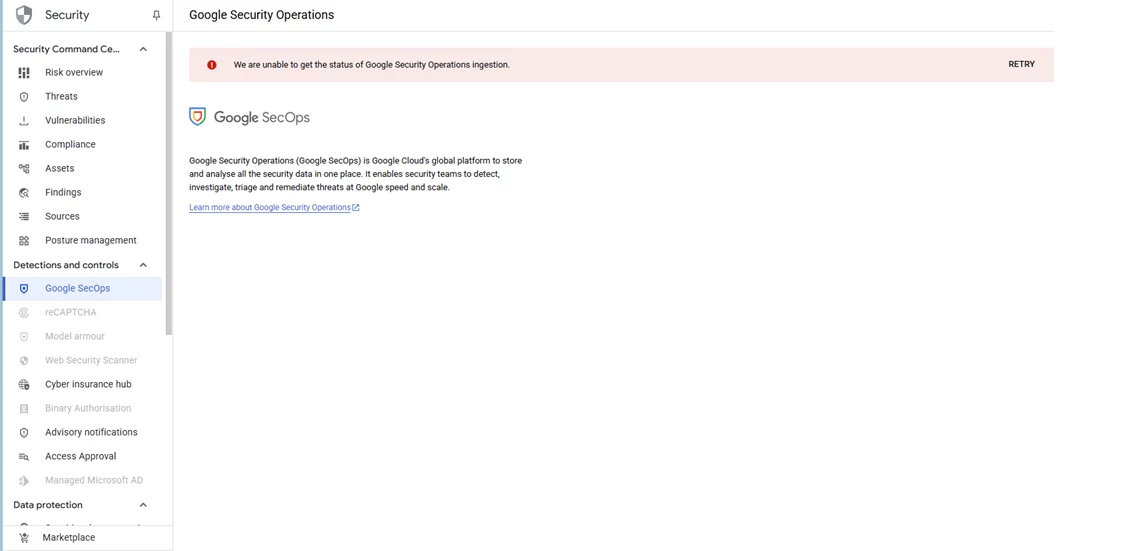Click the Posture management icon
Viewport: 1144px width, 551px height.
pos(24,241)
